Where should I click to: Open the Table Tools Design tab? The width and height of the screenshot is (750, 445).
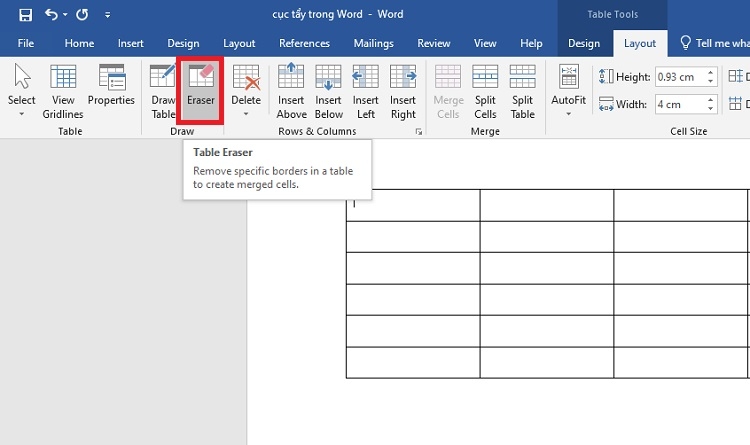pyautogui.click(x=584, y=44)
